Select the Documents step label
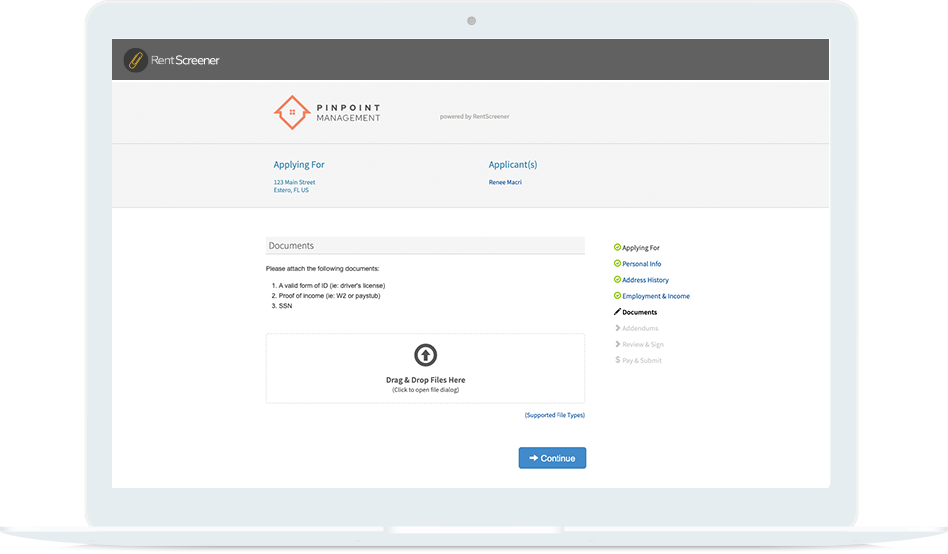This screenshot has height=554, width=948. 640,312
